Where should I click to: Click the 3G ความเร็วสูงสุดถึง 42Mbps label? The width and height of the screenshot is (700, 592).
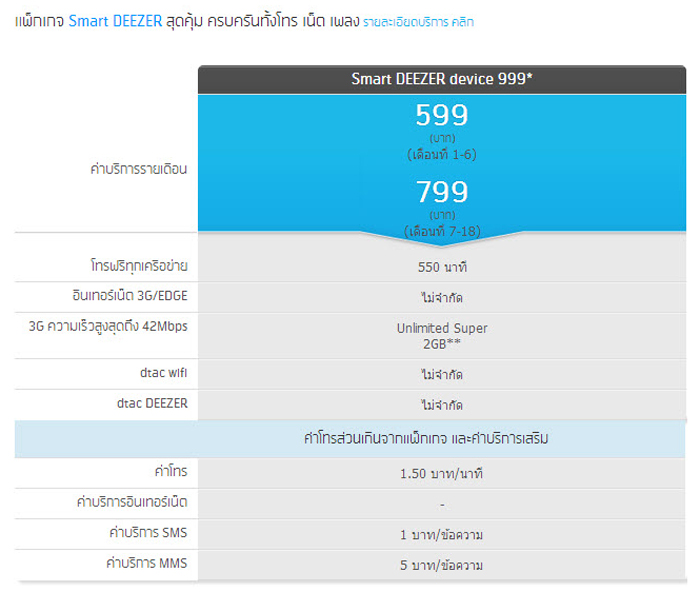(108, 326)
